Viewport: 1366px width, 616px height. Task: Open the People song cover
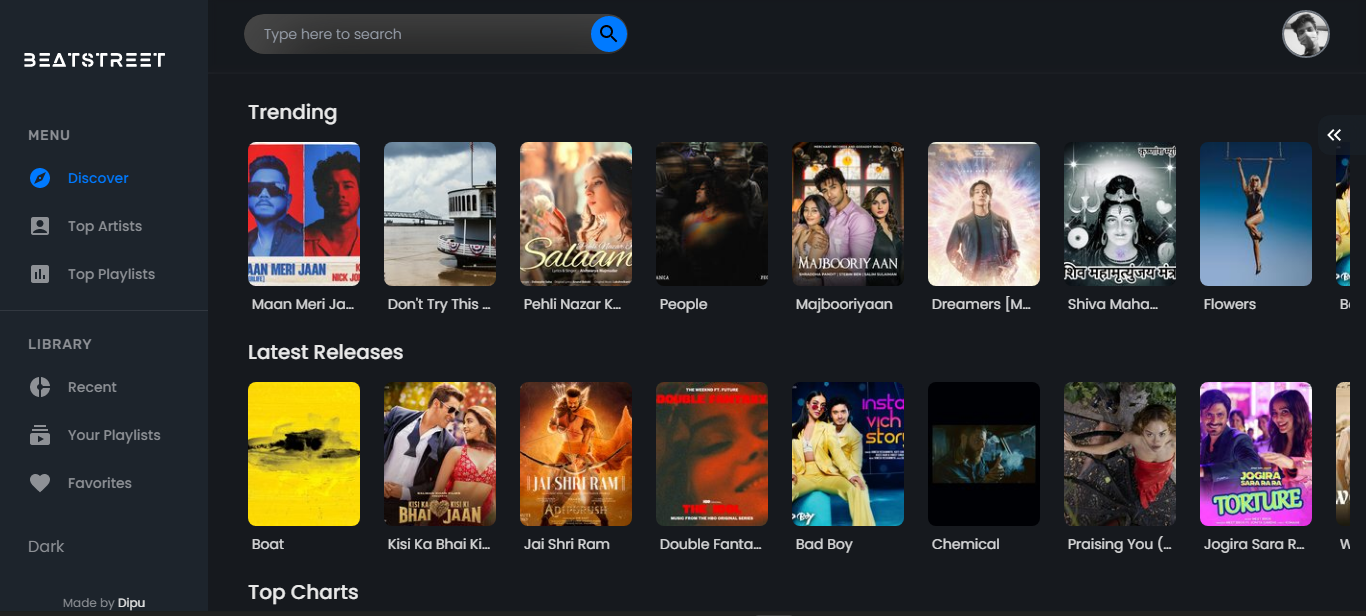[712, 214]
